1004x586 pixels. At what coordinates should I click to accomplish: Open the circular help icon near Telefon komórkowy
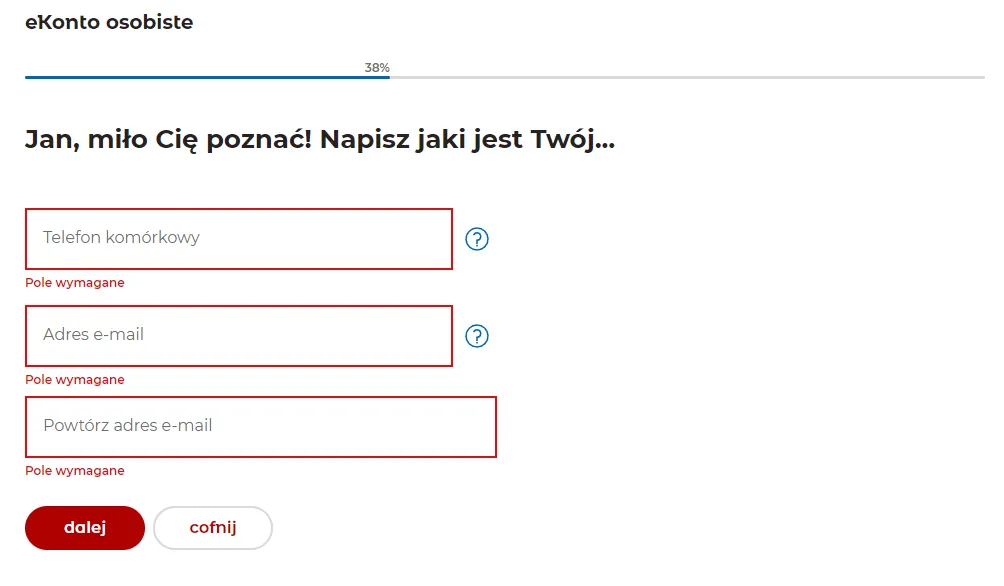click(x=477, y=239)
